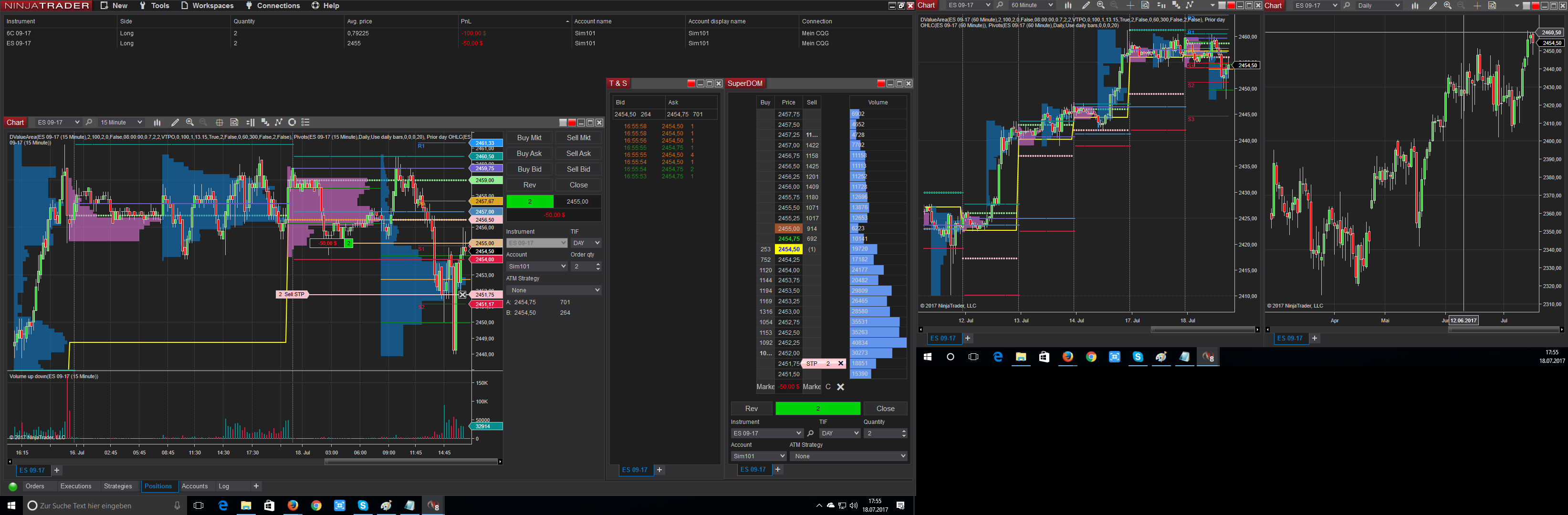
Task: Open the 15 Minute interval dropdown
Action: pyautogui.click(x=121, y=122)
